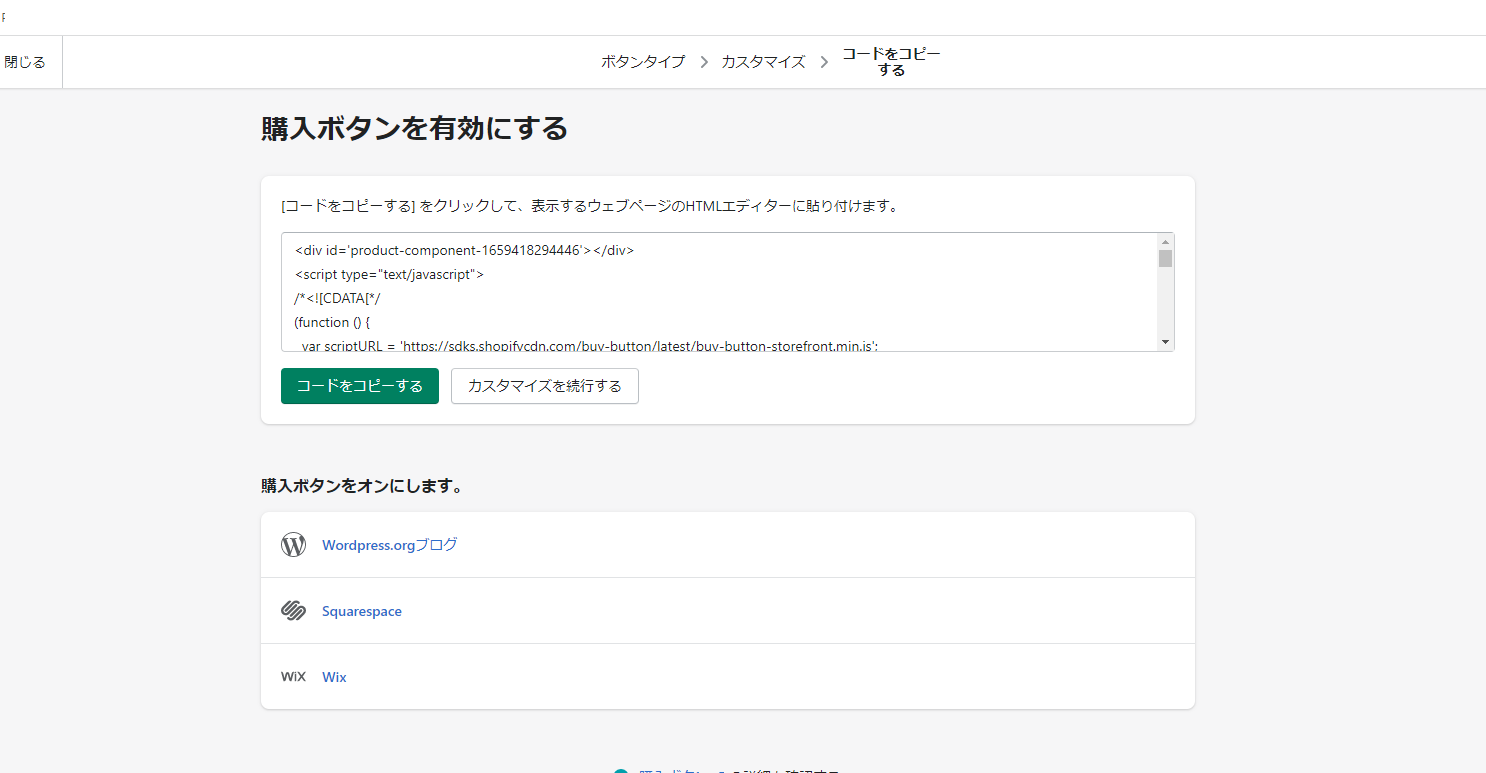
Task: Click the Wix logo icon
Action: point(293,677)
